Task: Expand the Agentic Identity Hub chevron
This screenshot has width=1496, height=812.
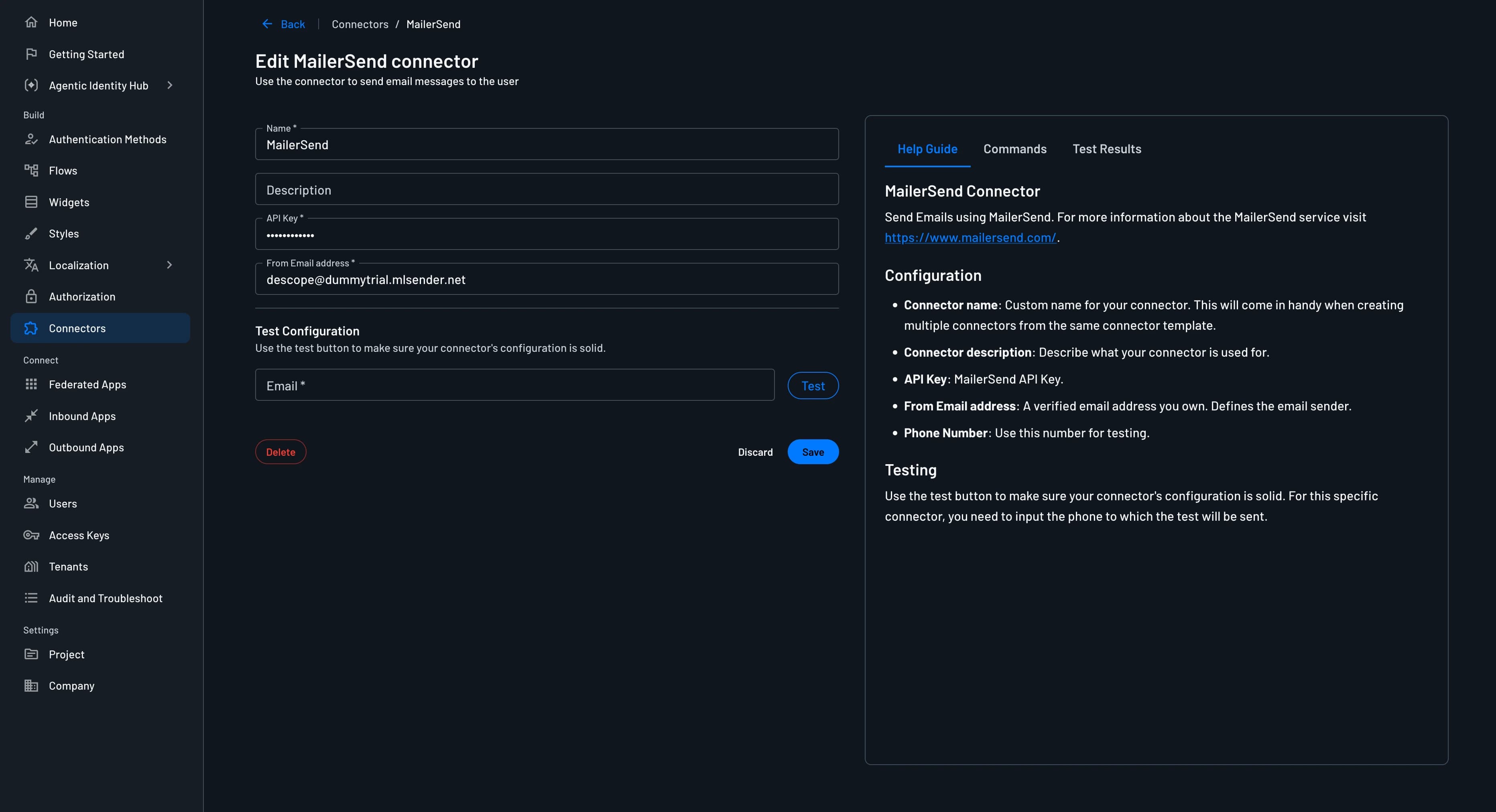Action: pyautogui.click(x=170, y=85)
